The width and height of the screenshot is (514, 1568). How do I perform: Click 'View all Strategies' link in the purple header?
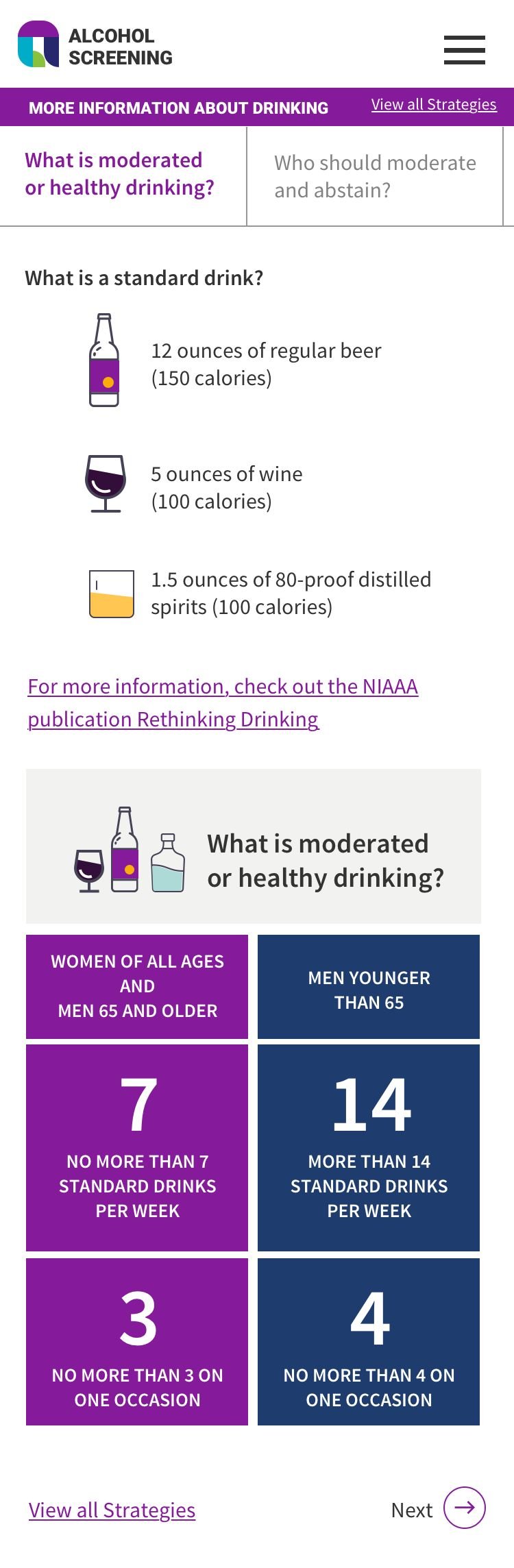[434, 105]
